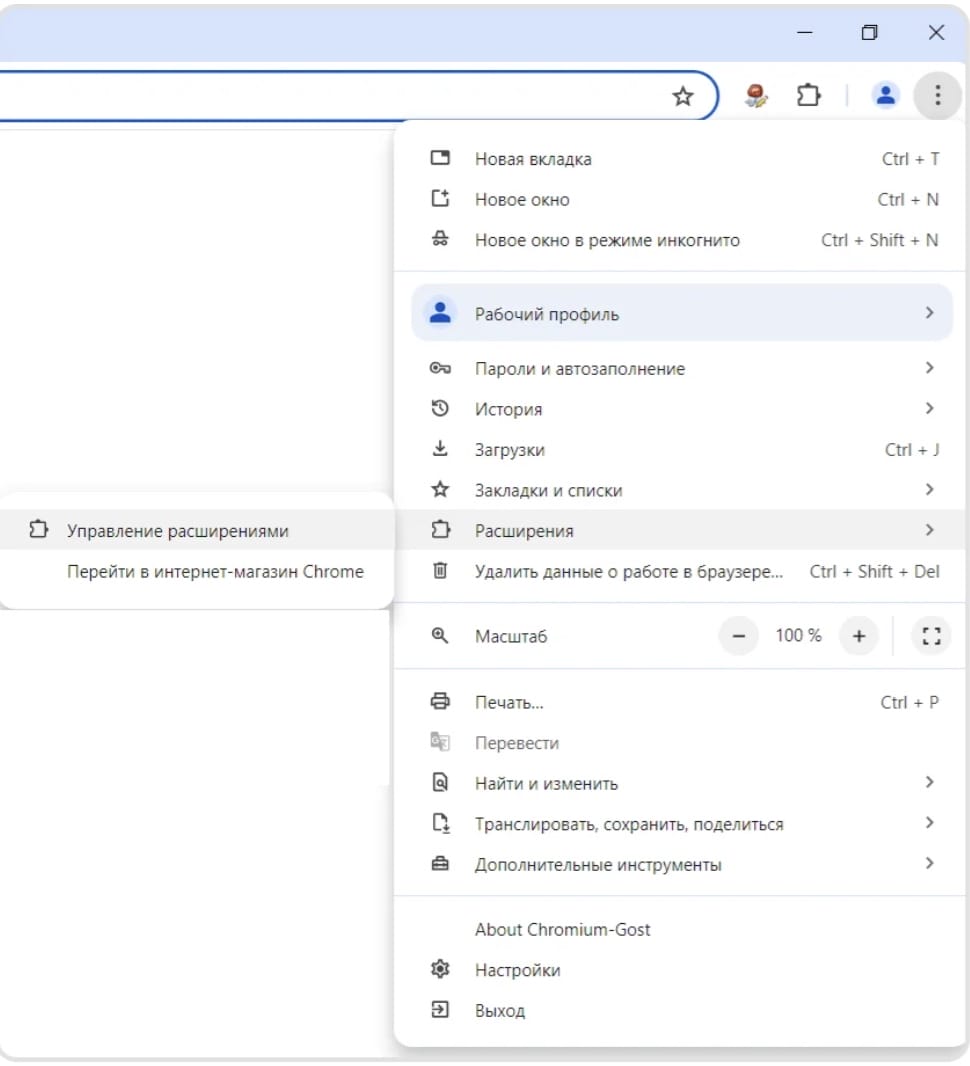The width and height of the screenshot is (970, 1066).
Task: Increase zoom with the plus button
Action: (858, 636)
